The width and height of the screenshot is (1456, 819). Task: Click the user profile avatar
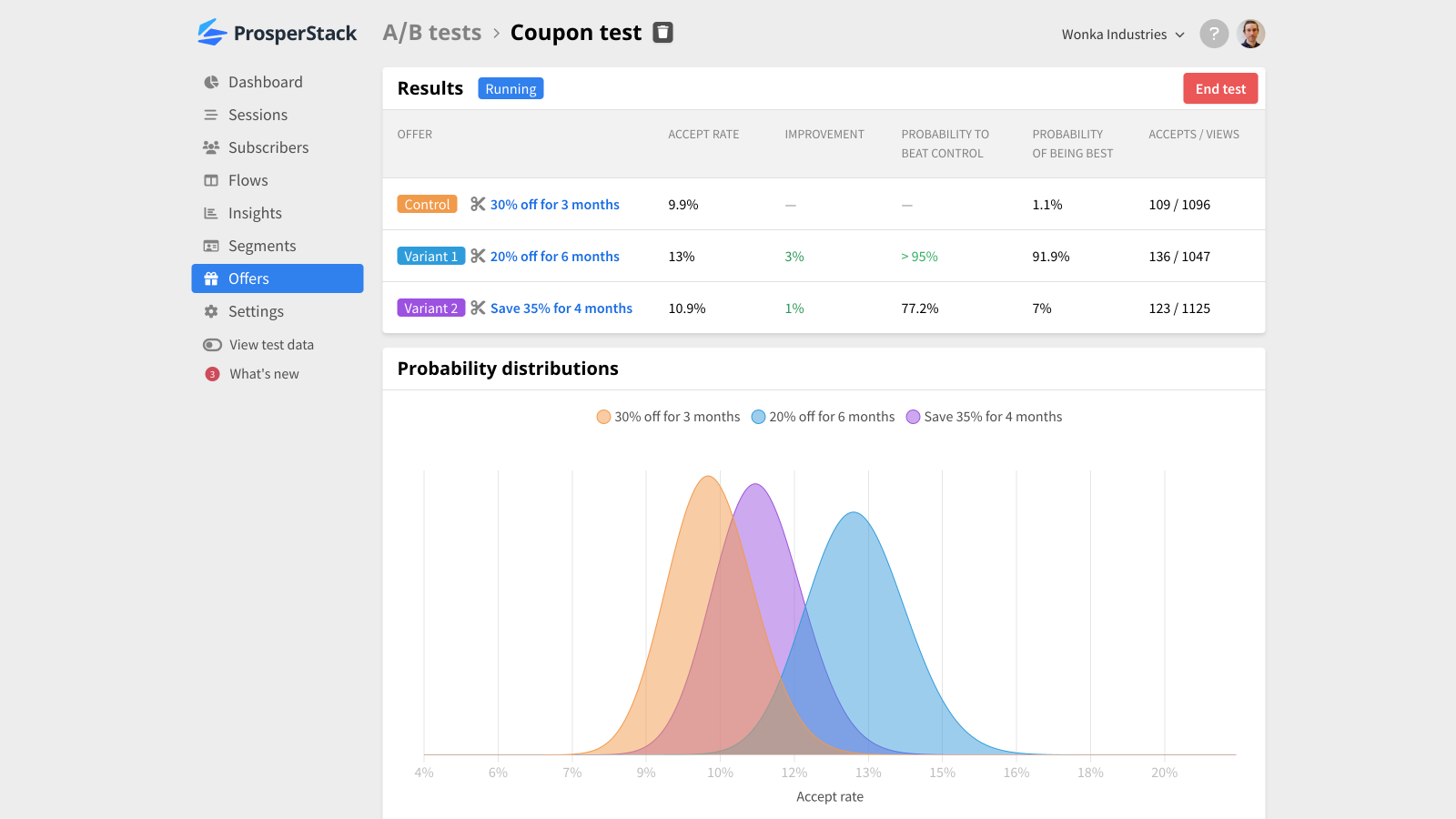pos(1251,34)
